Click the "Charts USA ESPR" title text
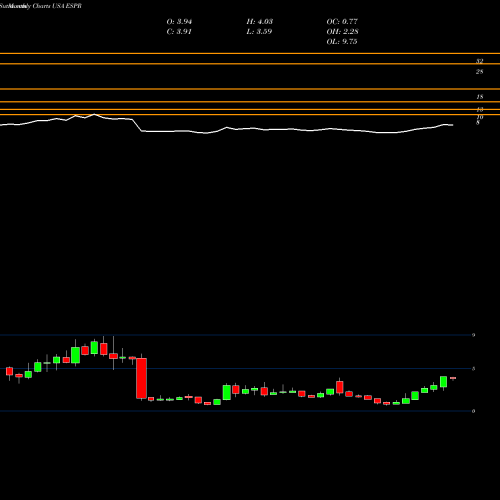500x500 pixels. pos(57,6)
